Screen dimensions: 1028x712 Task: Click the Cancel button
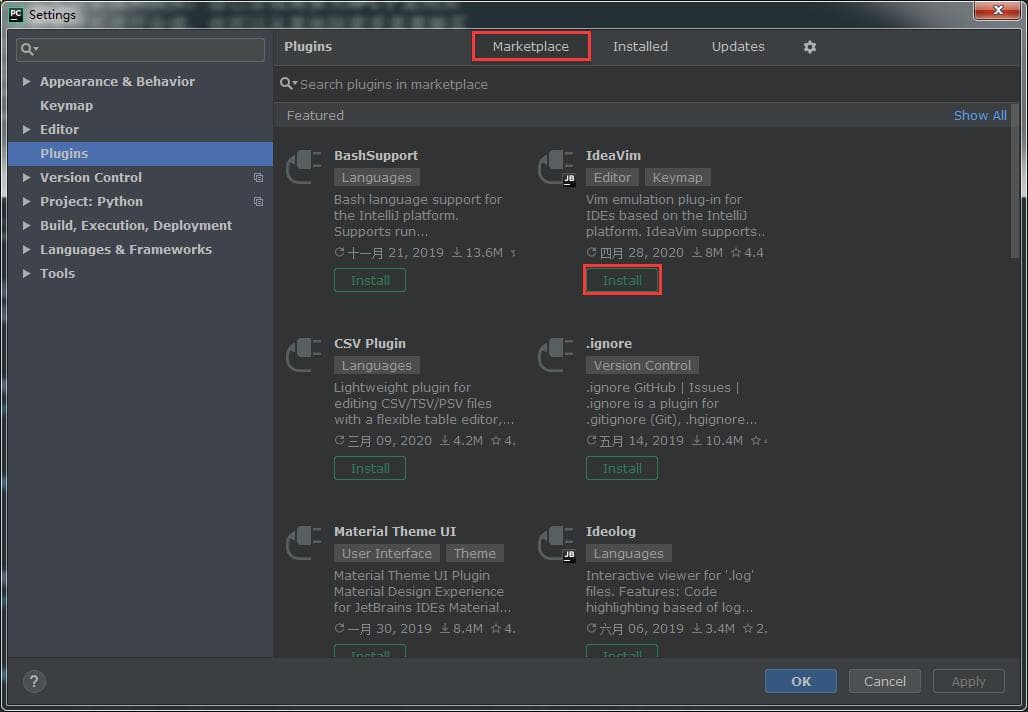[x=884, y=681]
